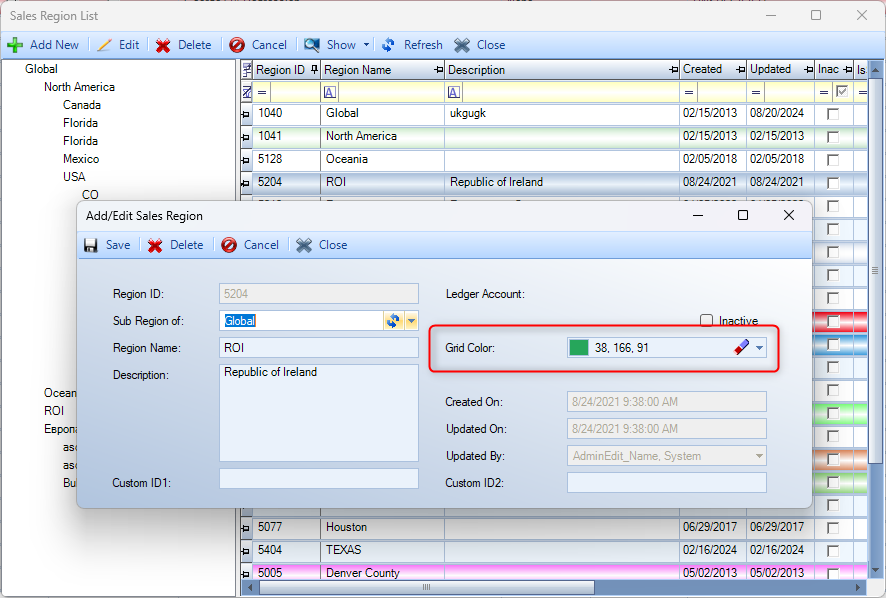Image resolution: width=886 pixels, height=598 pixels.
Task: Open the Updated By dropdown
Action: tap(759, 456)
